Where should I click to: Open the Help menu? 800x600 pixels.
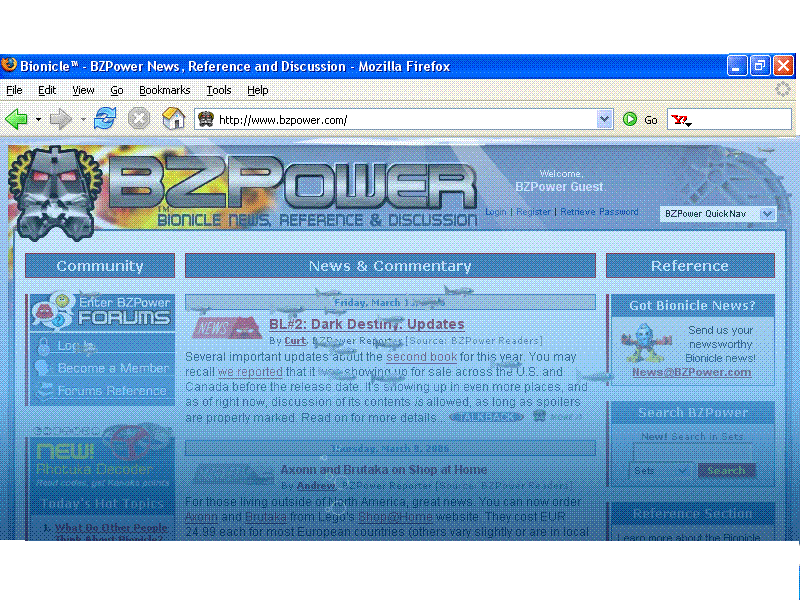[258, 90]
